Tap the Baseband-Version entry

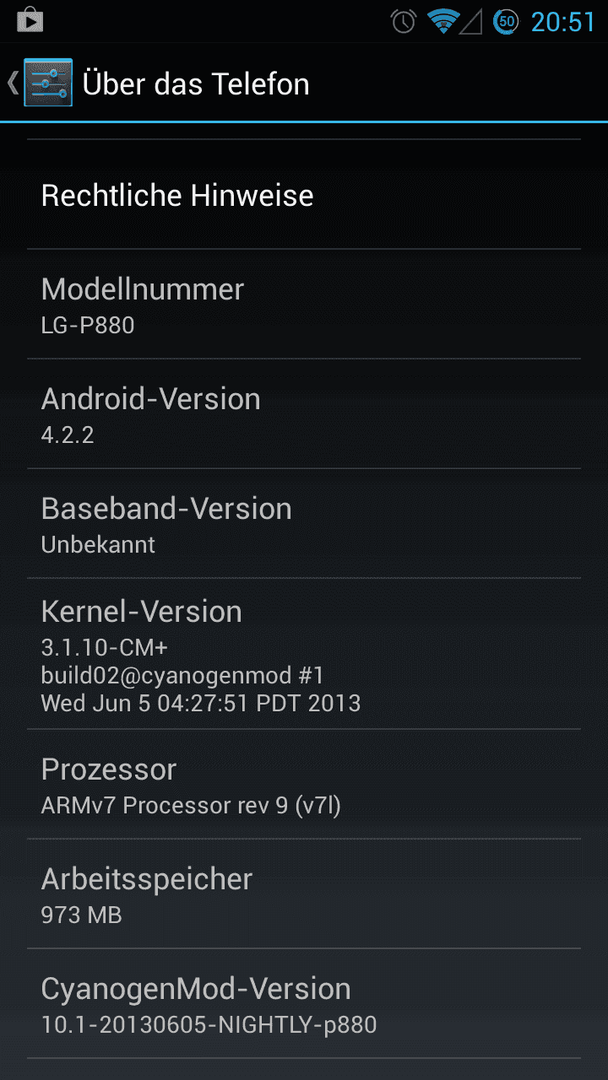point(304,523)
